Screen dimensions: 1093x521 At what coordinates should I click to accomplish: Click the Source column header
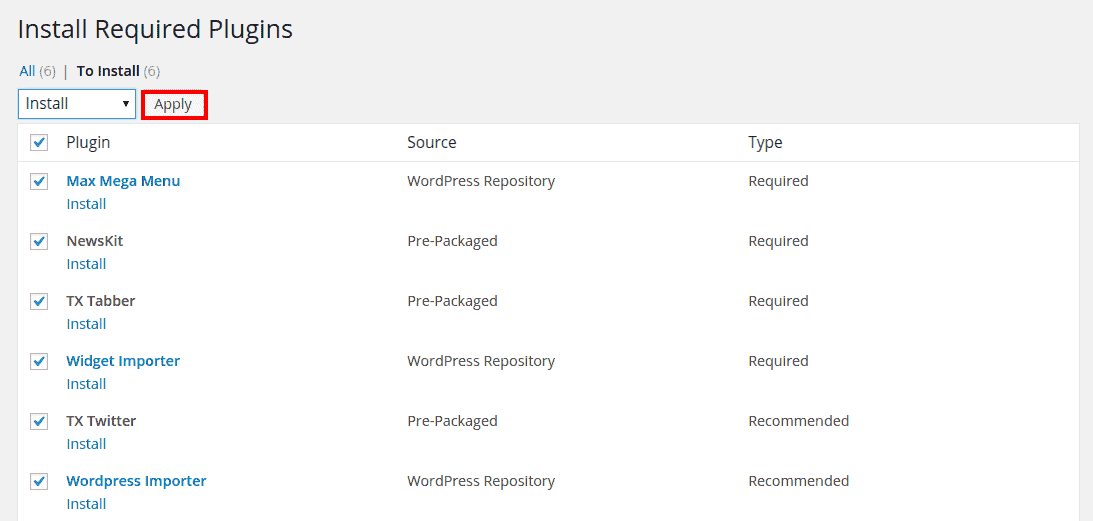click(432, 142)
